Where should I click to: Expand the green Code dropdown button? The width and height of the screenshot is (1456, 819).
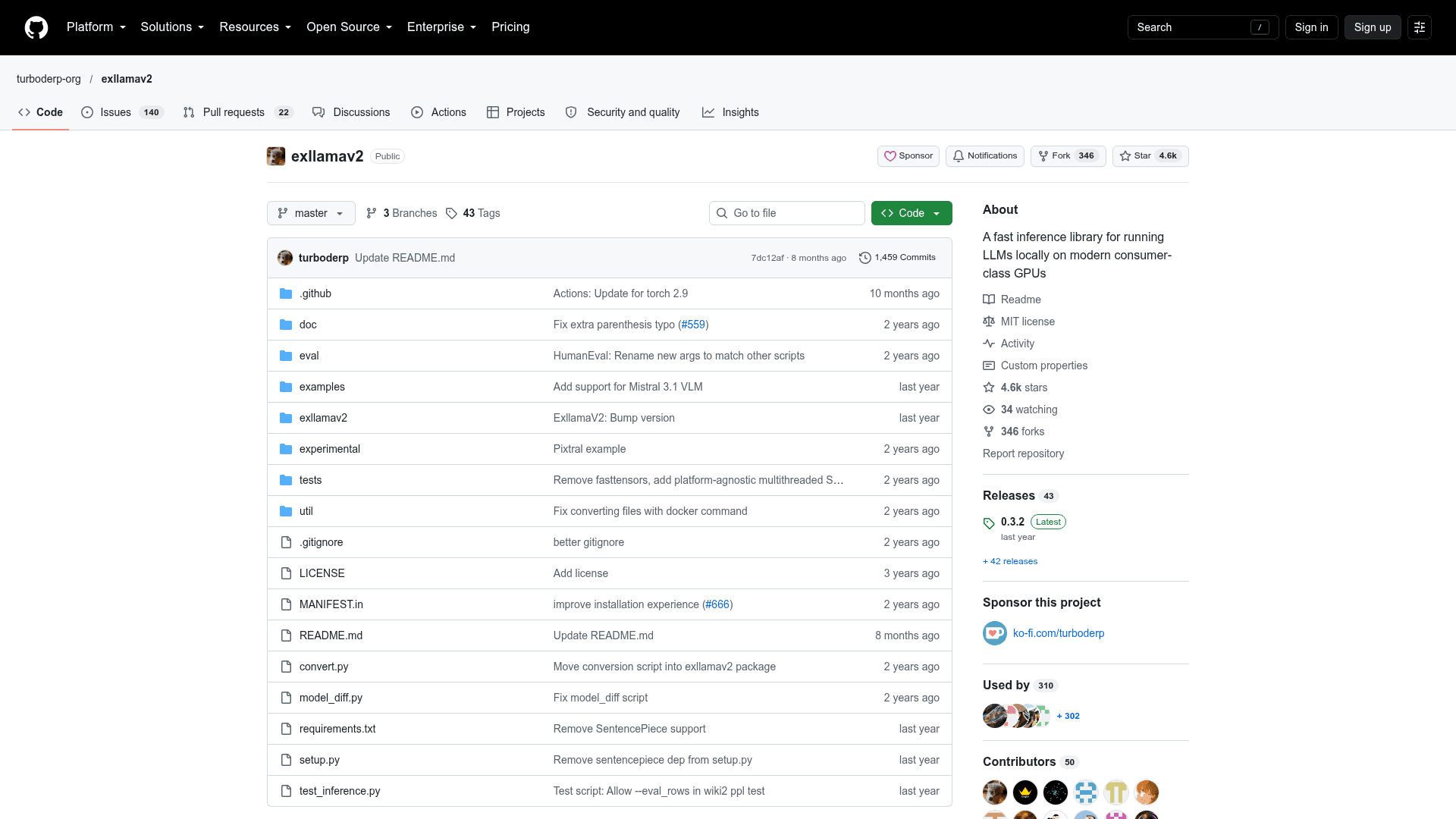coord(912,213)
